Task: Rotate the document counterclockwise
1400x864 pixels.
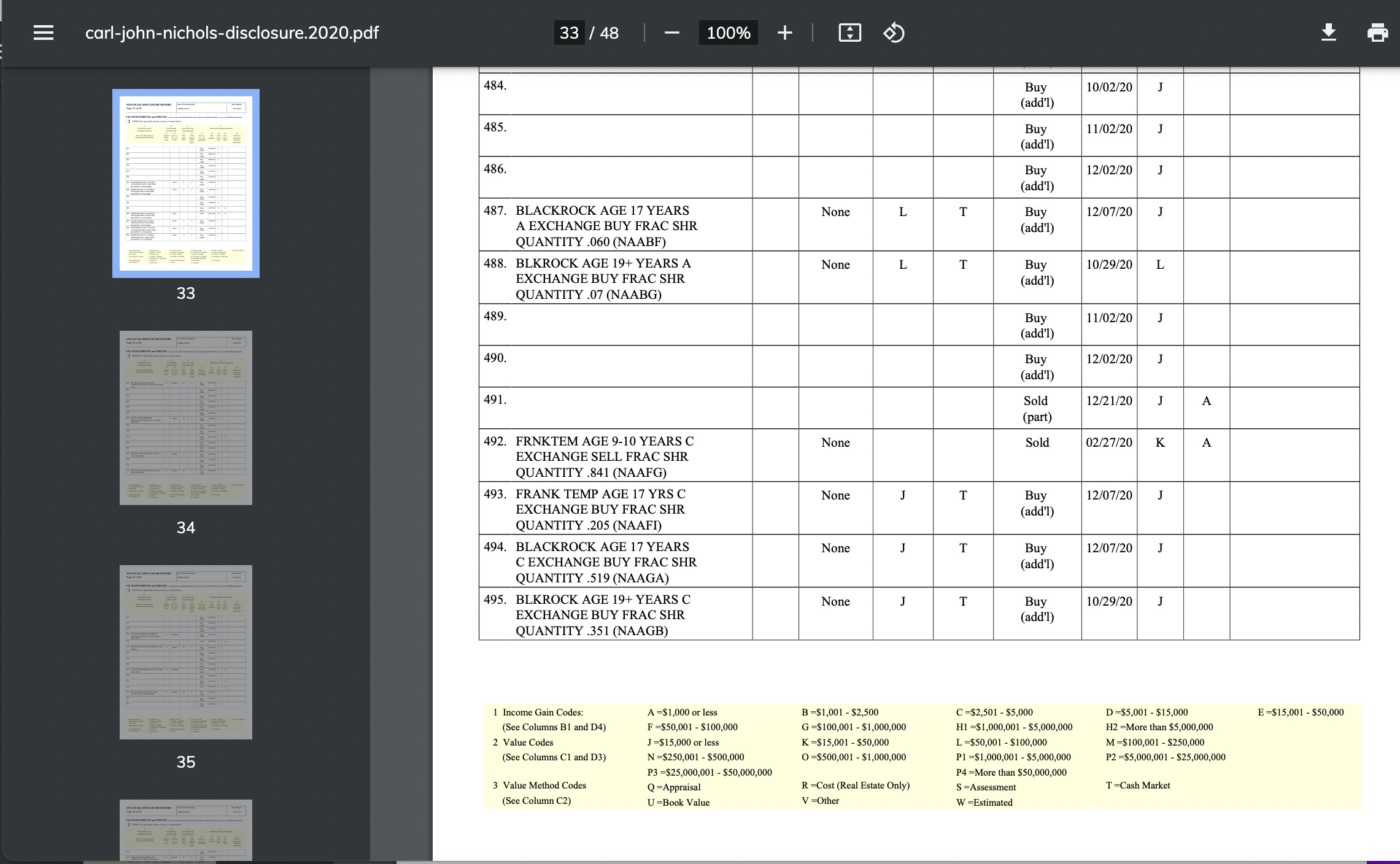Action: (x=894, y=33)
